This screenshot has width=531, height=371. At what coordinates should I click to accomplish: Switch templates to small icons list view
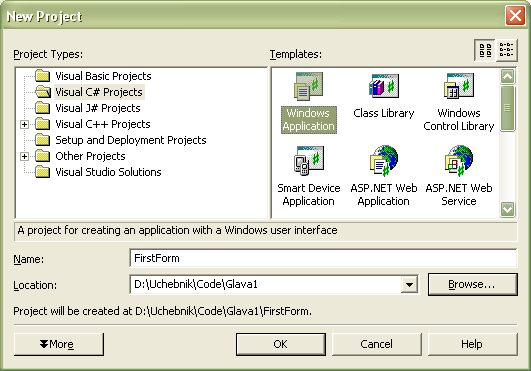pos(506,50)
